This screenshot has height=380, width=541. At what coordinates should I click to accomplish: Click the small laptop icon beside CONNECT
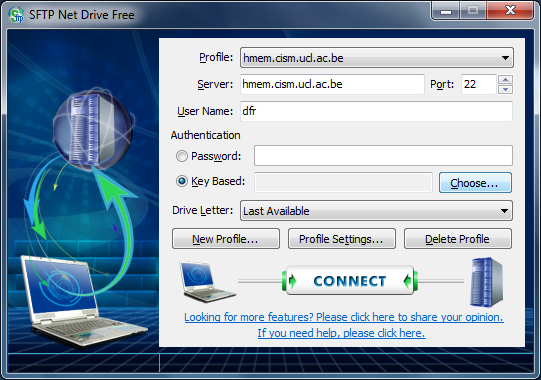click(207, 282)
